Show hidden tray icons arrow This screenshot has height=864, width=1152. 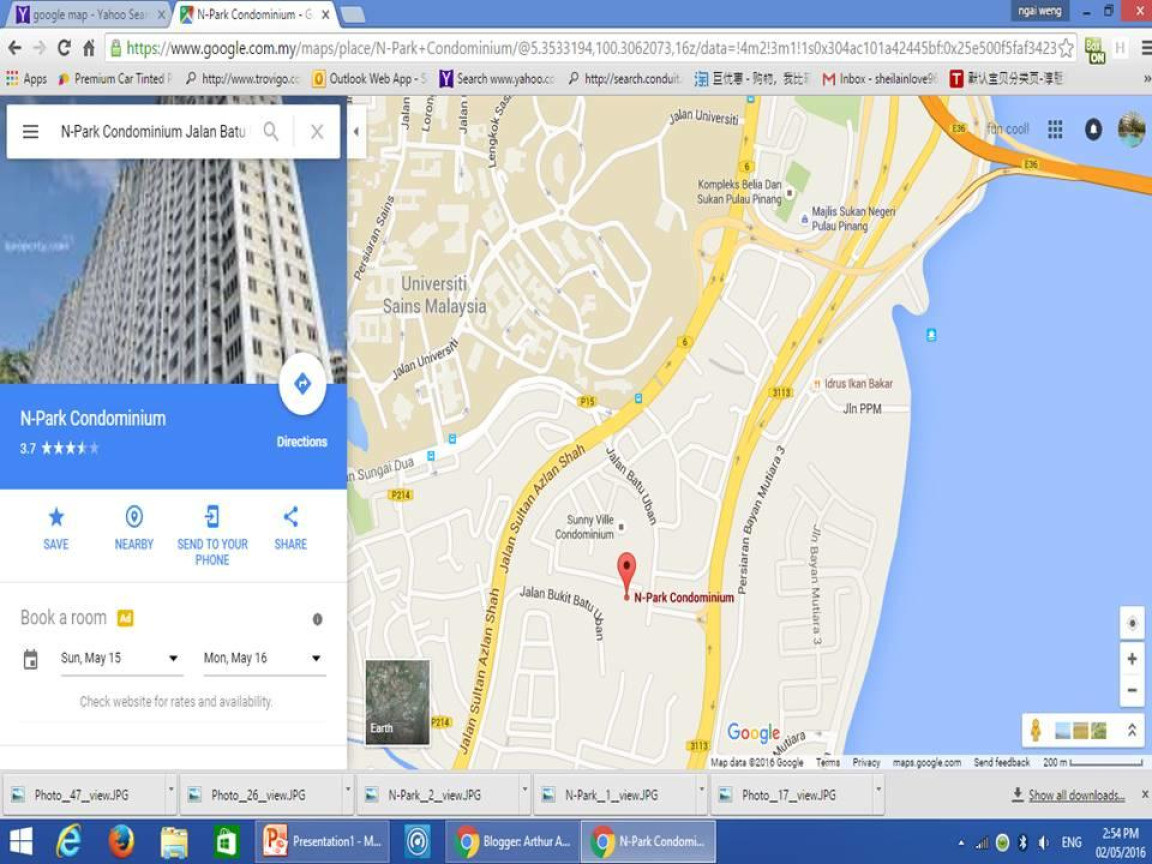961,843
